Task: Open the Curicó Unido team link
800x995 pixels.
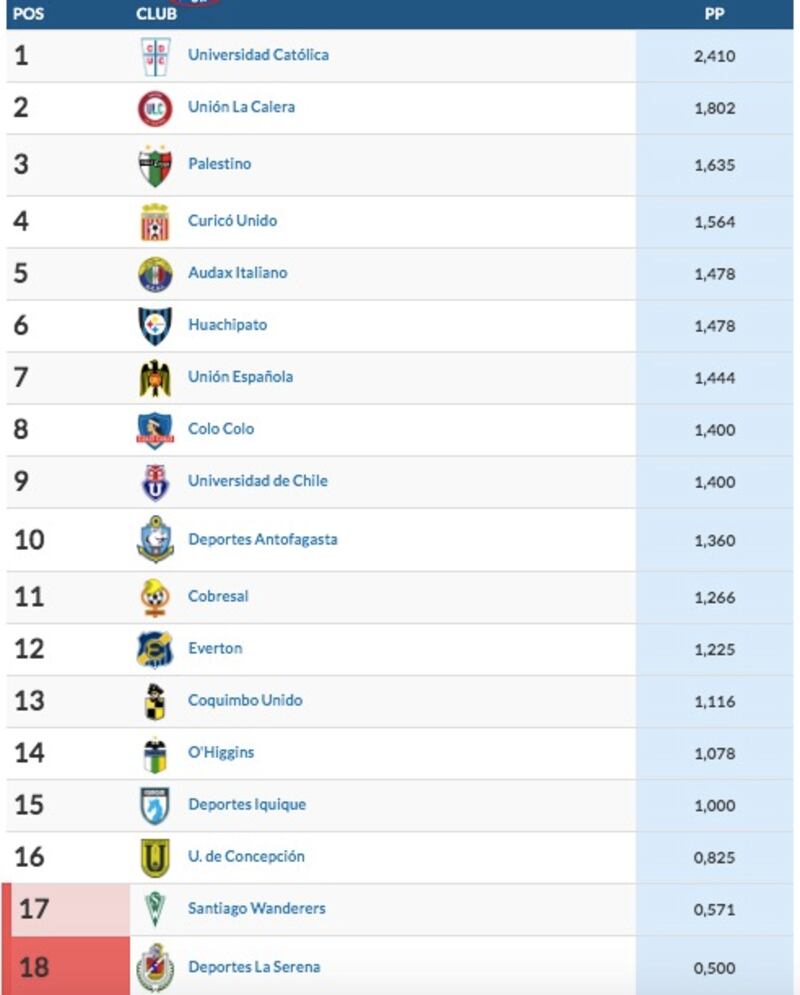Action: [232, 221]
